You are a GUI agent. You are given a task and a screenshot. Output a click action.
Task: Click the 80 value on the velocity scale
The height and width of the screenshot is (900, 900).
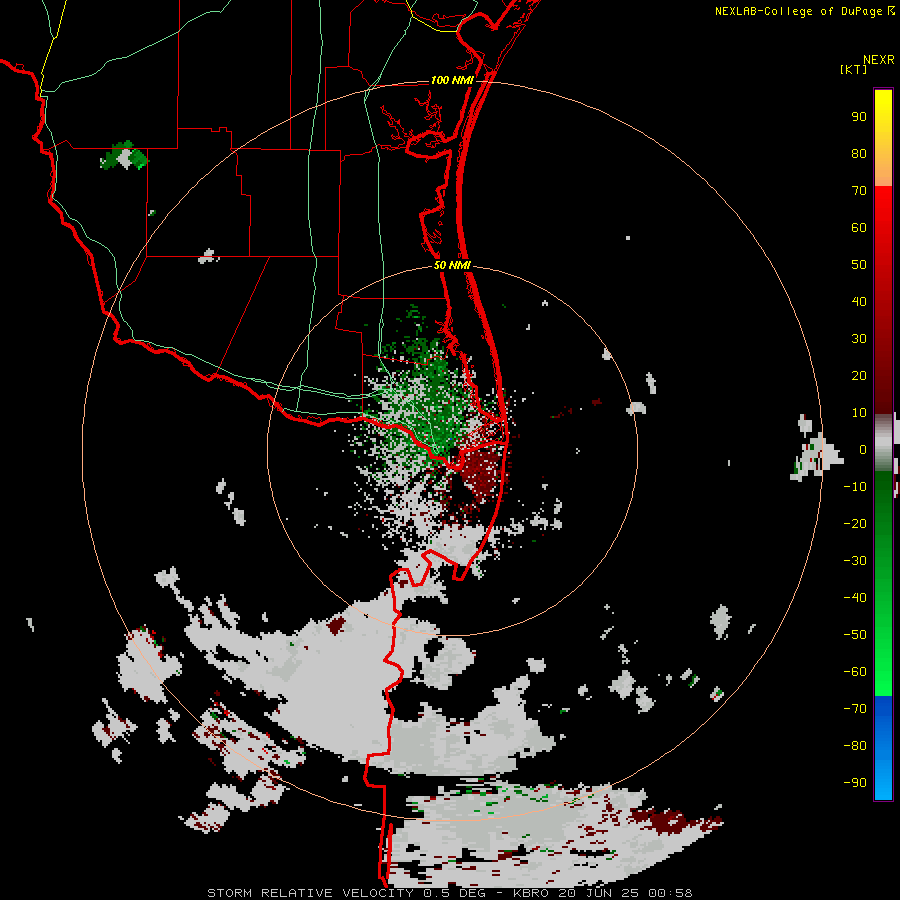[x=859, y=154]
